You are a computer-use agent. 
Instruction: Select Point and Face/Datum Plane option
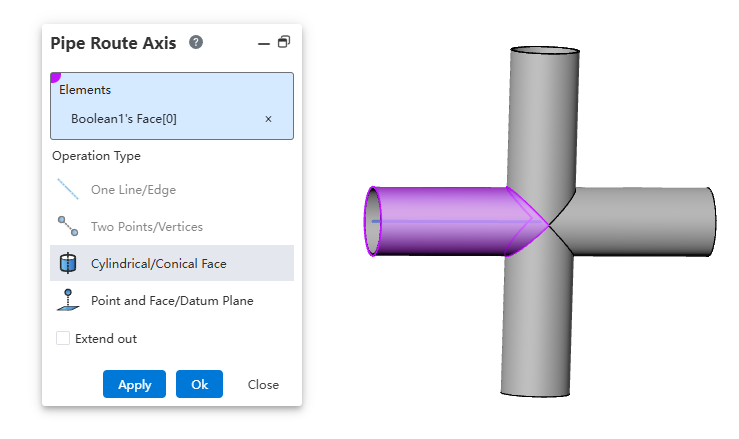click(x=171, y=301)
